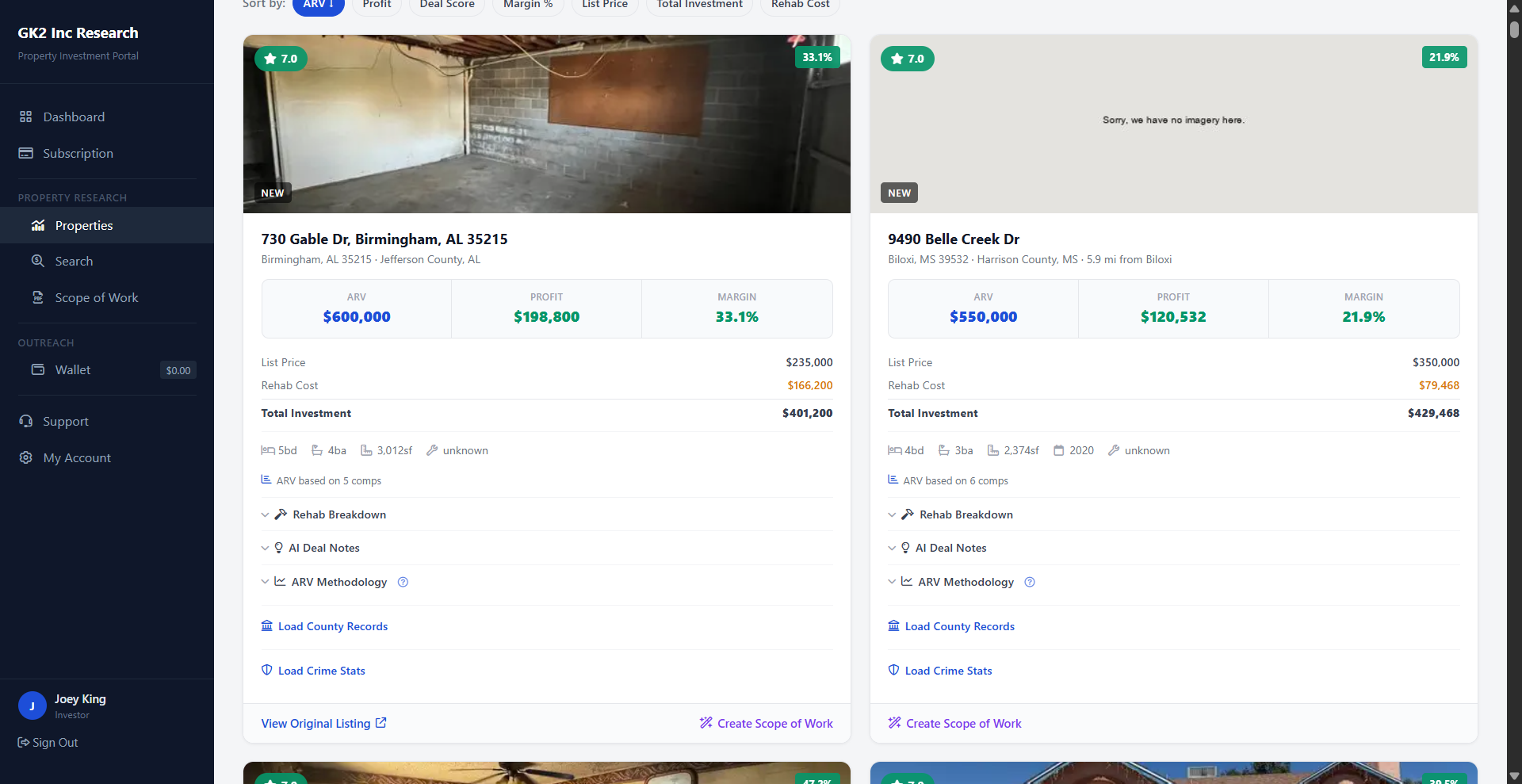Open My Account via the gear icon
The image size is (1522, 784).
(25, 457)
